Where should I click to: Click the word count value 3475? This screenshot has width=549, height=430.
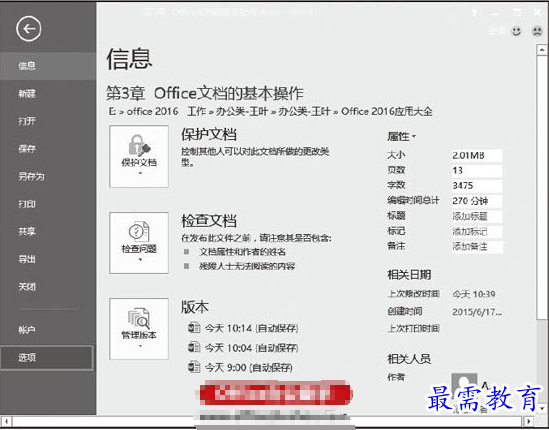pos(477,186)
